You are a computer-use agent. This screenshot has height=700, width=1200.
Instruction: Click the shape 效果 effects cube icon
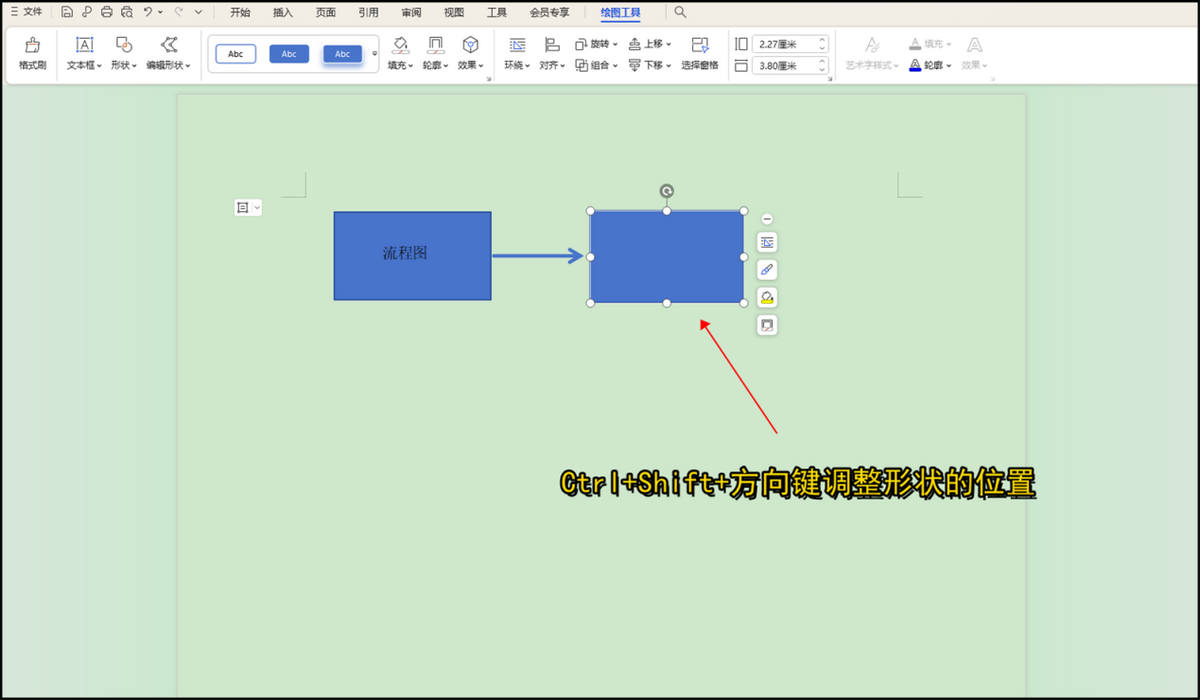(470, 45)
